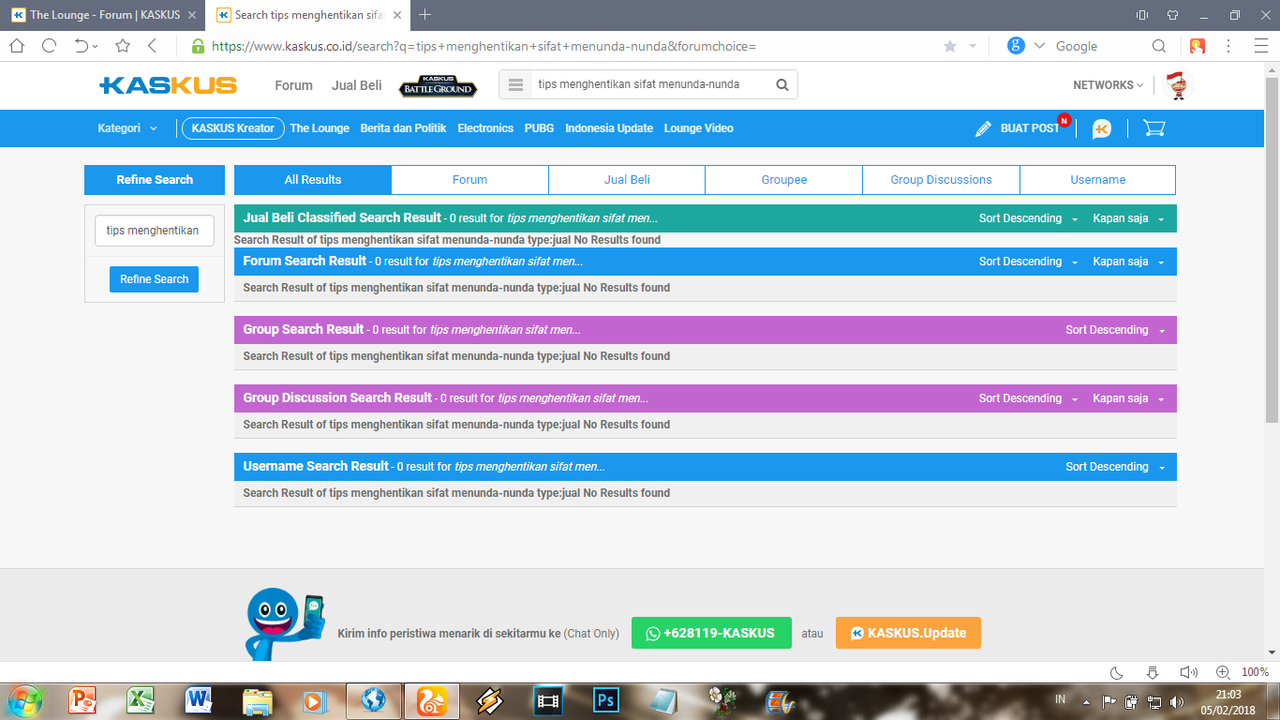This screenshot has height=720, width=1280.
Task: Open the shopping cart icon
Action: [1154, 128]
